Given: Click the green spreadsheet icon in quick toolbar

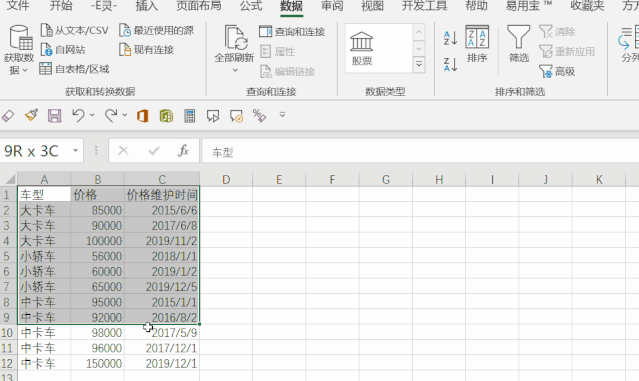Looking at the screenshot, I should click(166, 116).
